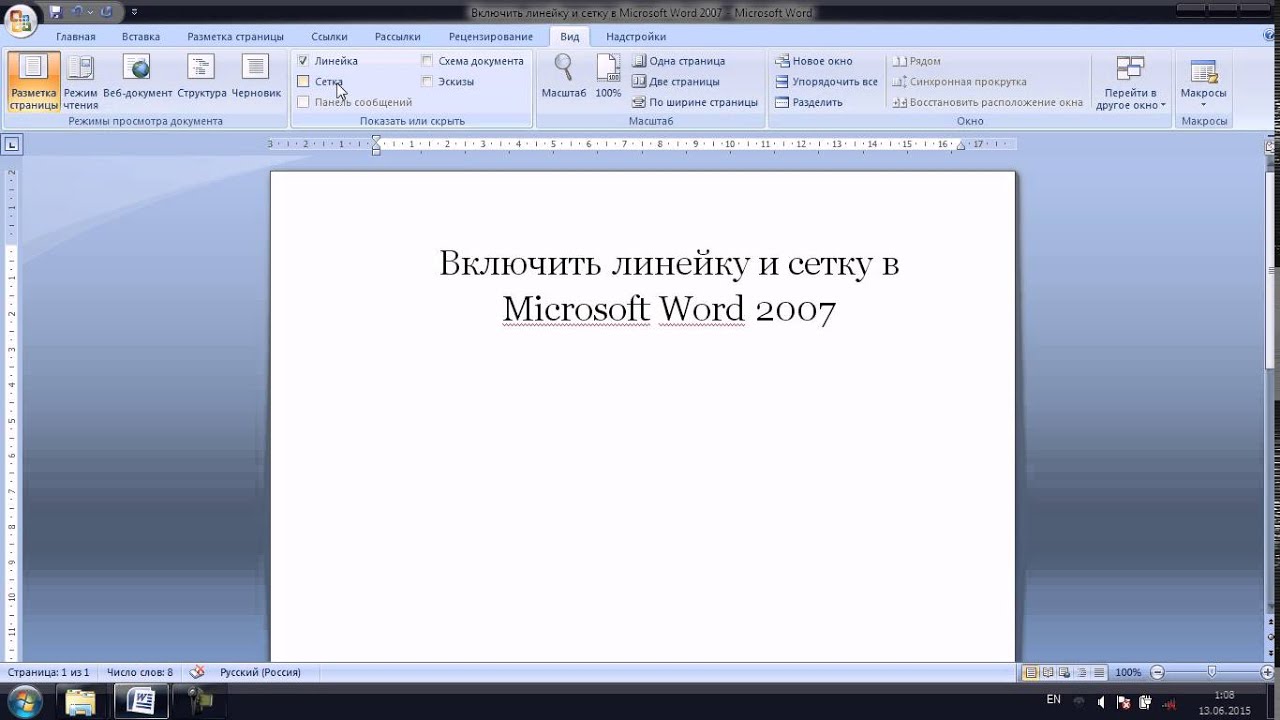Click the first-line indent marker on the ruler
1280x720 pixels.
pyautogui.click(x=376, y=140)
